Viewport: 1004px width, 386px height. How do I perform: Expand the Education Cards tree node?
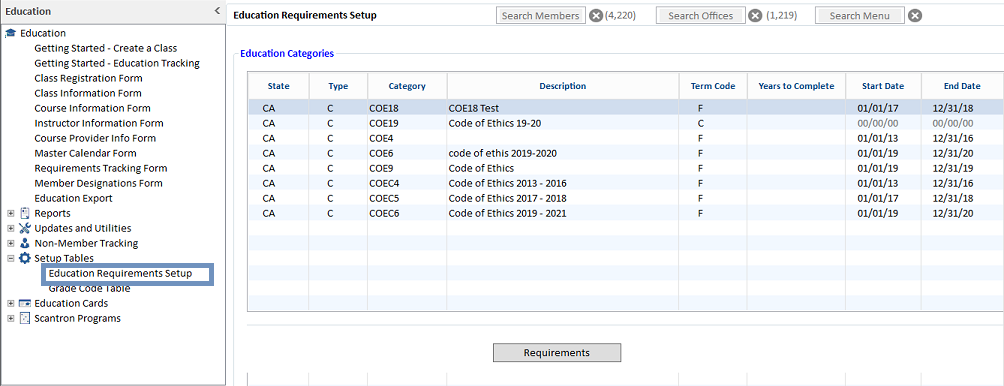click(10, 303)
